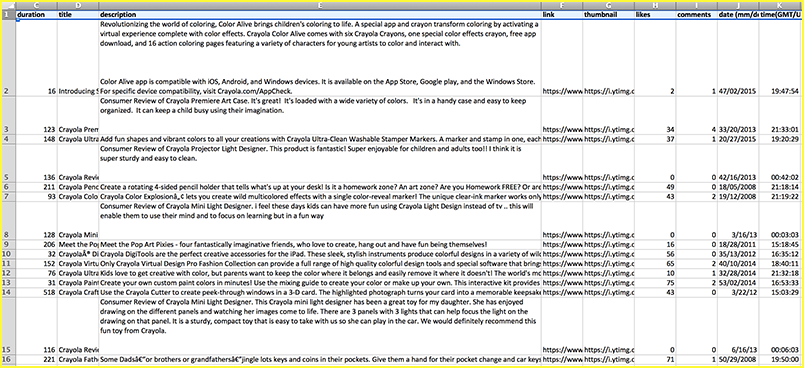Select column J header
Viewport: 804px width, 368px height.
coord(738,6)
